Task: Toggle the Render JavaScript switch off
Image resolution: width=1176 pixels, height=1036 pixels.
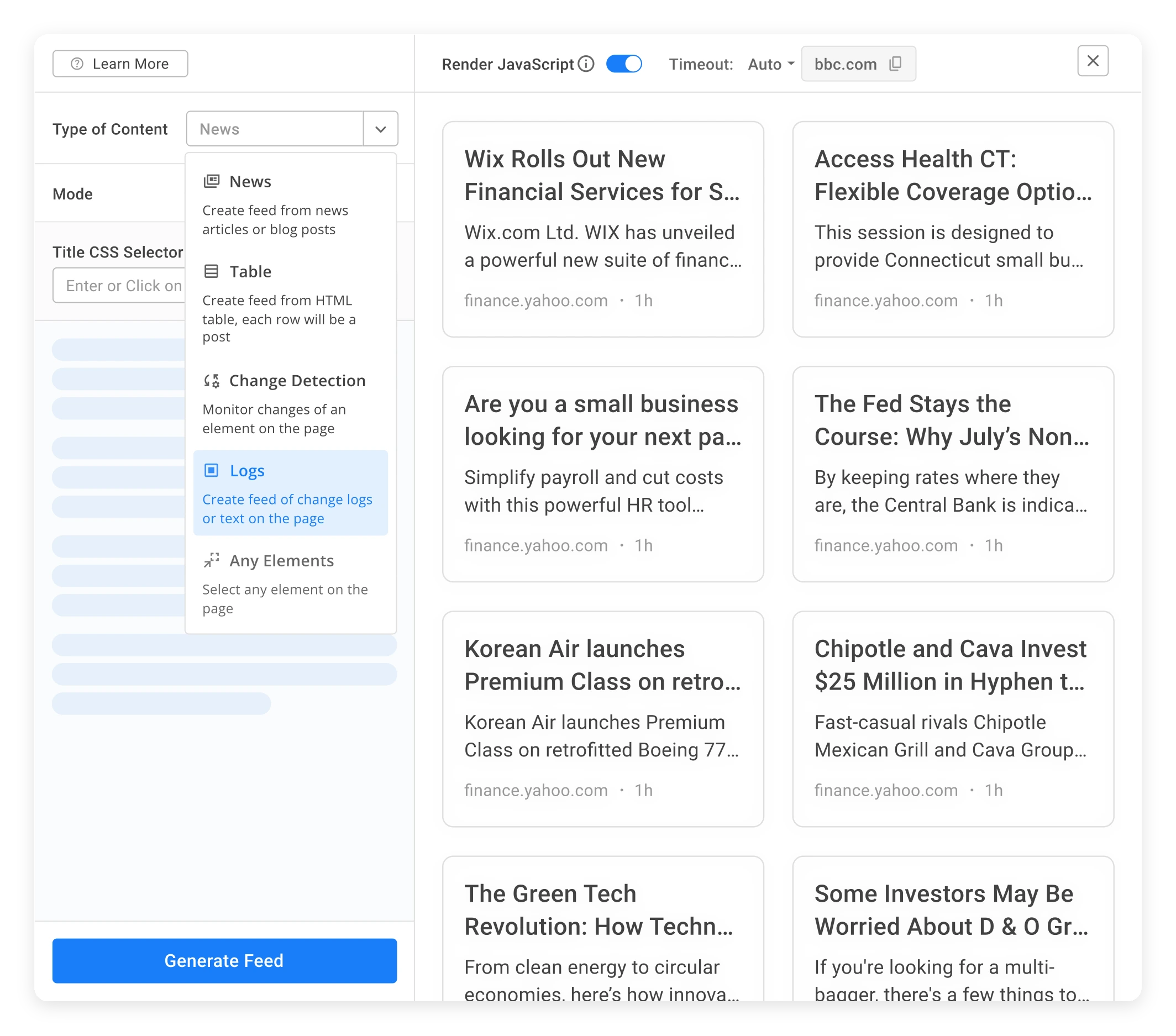Action: (624, 64)
